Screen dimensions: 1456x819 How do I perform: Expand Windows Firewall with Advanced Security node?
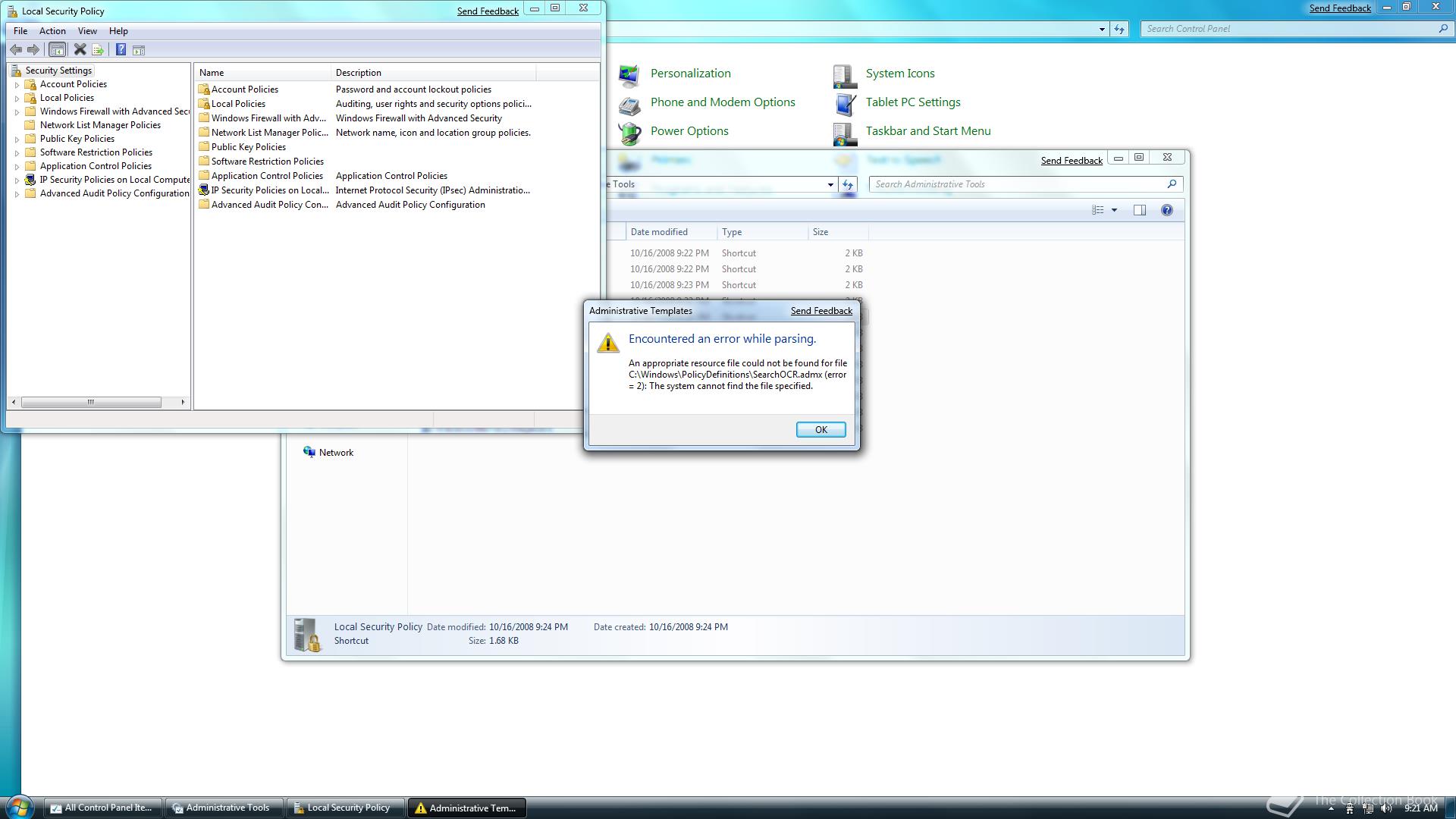pyautogui.click(x=17, y=112)
